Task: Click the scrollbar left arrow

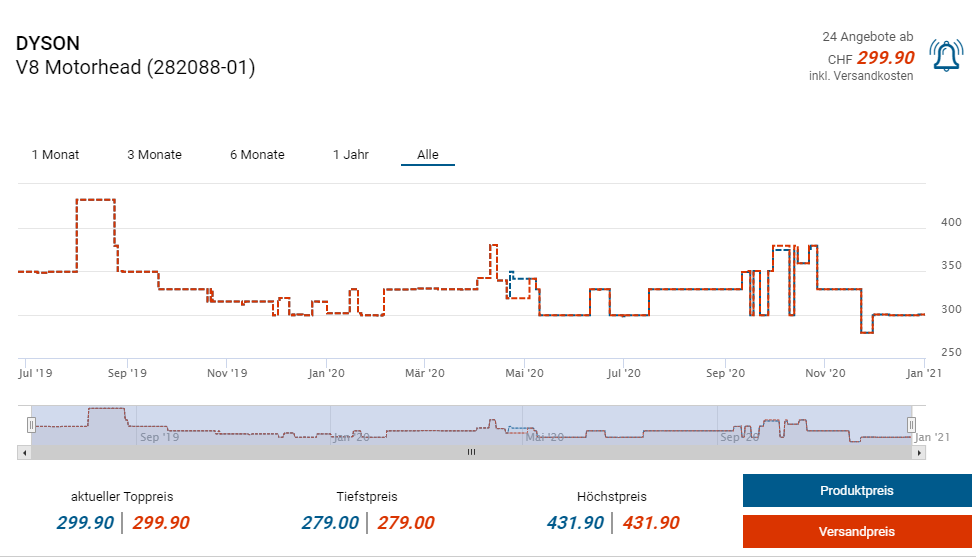Action: (23, 452)
